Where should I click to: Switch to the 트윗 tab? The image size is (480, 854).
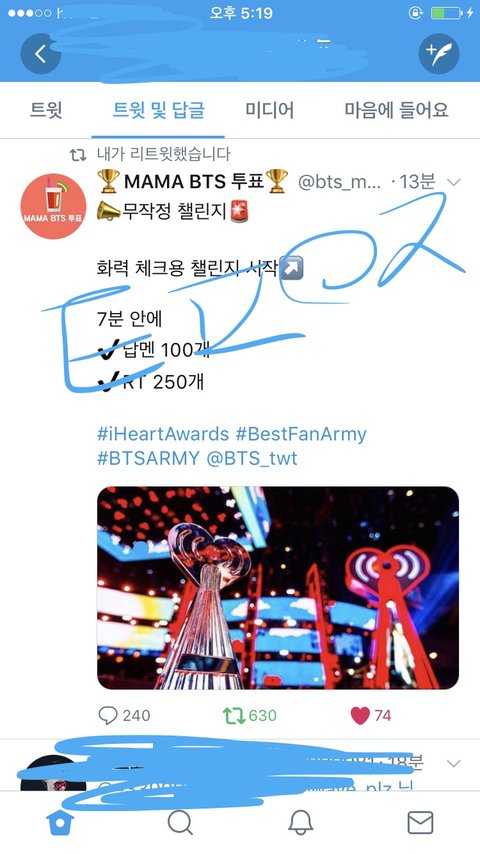tap(46, 110)
